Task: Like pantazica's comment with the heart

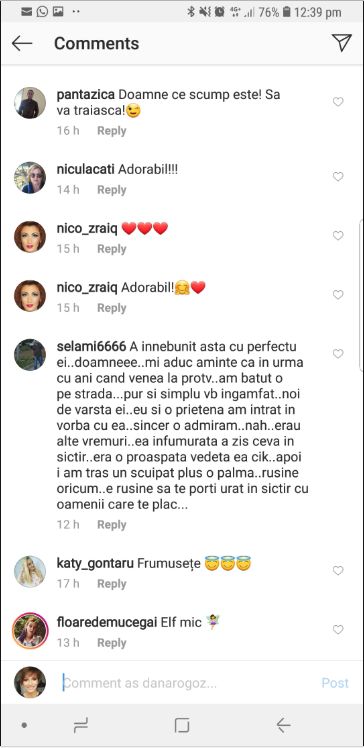Action: point(338,102)
